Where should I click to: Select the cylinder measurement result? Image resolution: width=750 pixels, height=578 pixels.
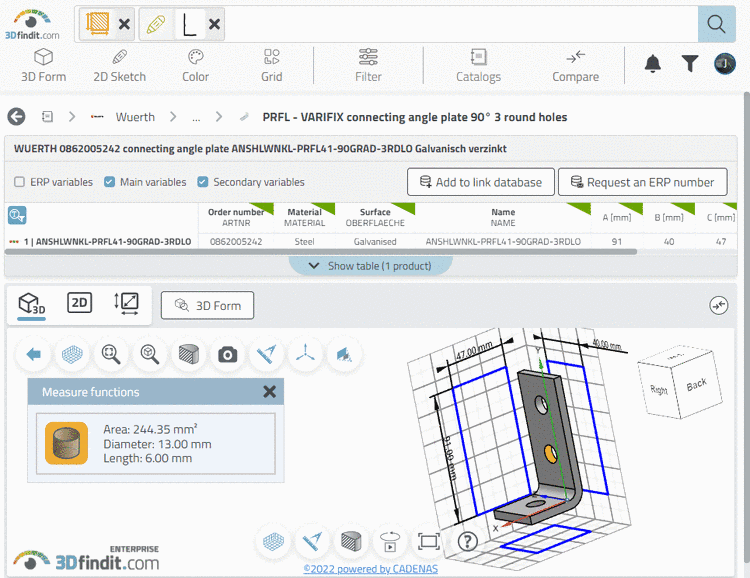pos(156,444)
